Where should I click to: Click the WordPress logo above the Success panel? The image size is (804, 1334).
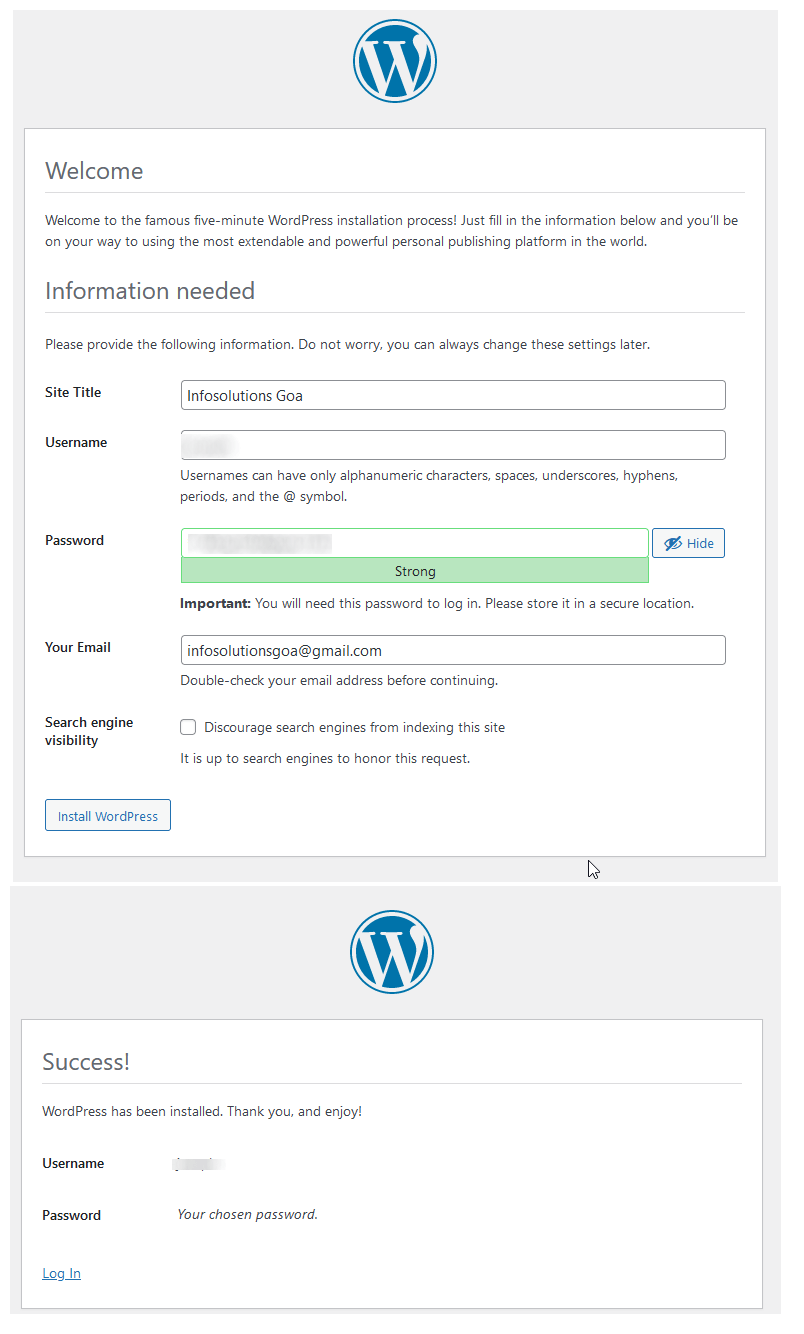(392, 951)
